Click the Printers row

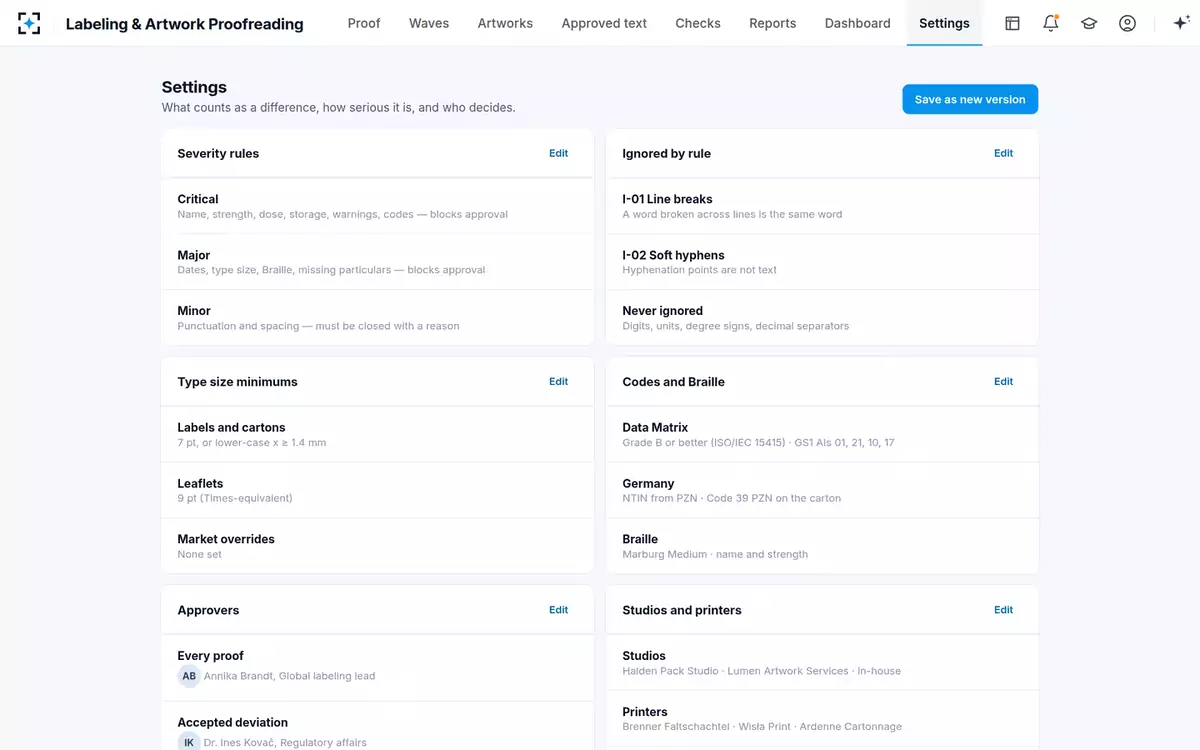[822, 718]
